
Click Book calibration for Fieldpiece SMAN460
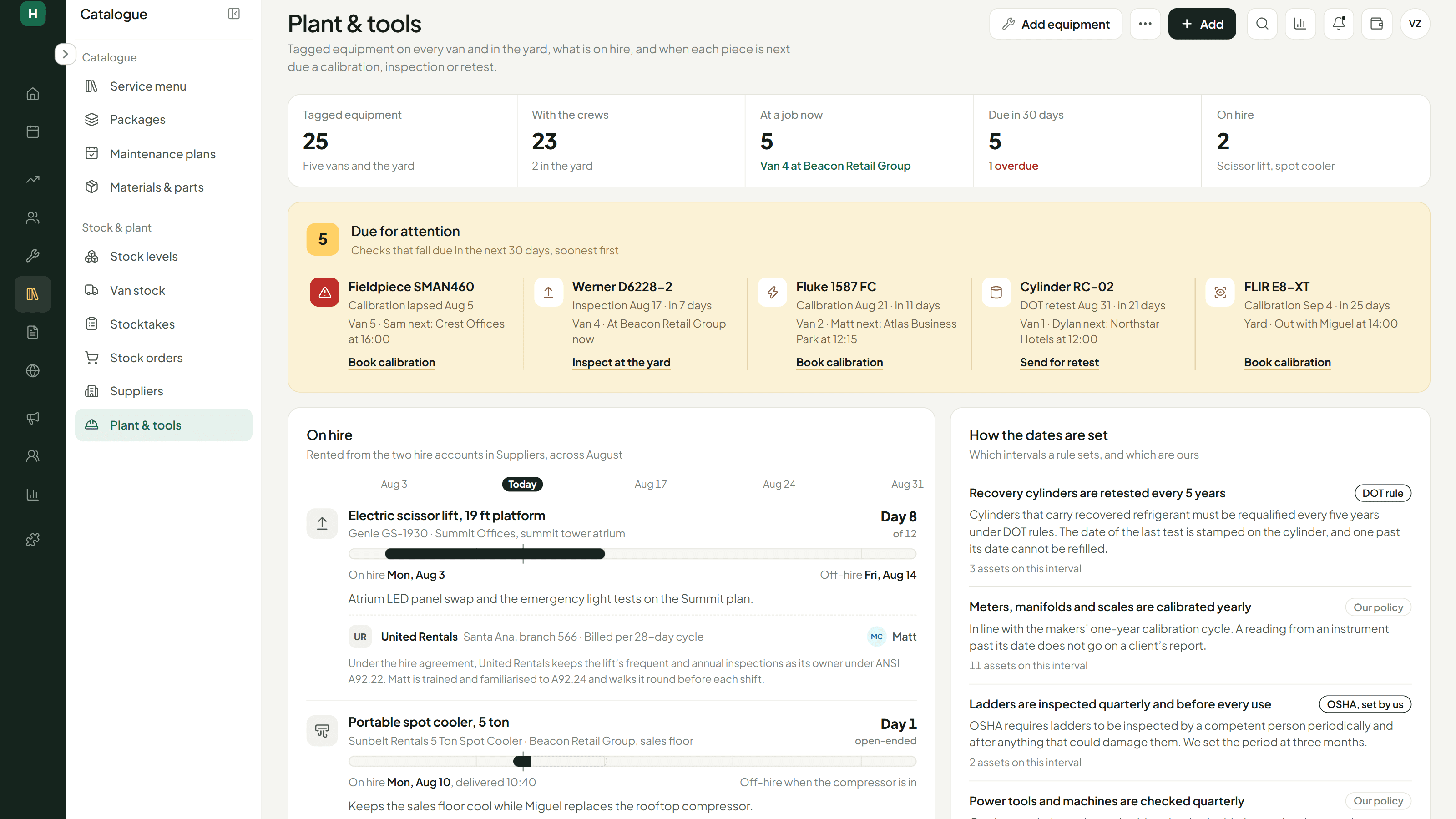pos(391,362)
